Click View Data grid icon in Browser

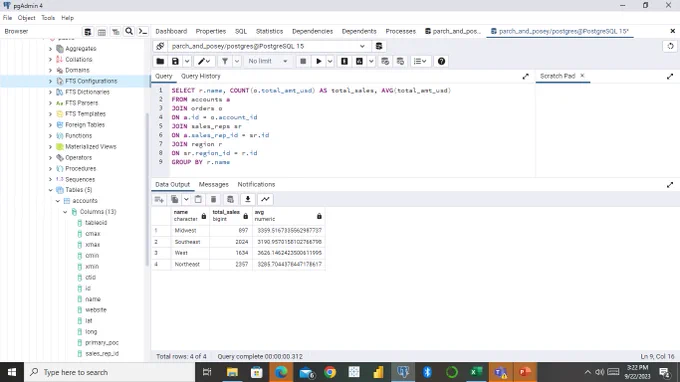click(101, 32)
